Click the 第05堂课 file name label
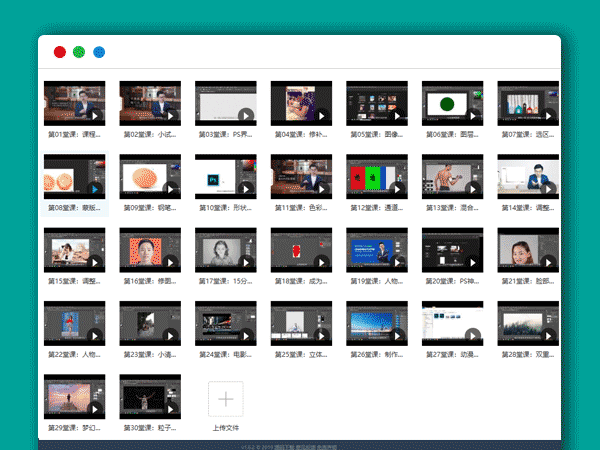 [377, 134]
